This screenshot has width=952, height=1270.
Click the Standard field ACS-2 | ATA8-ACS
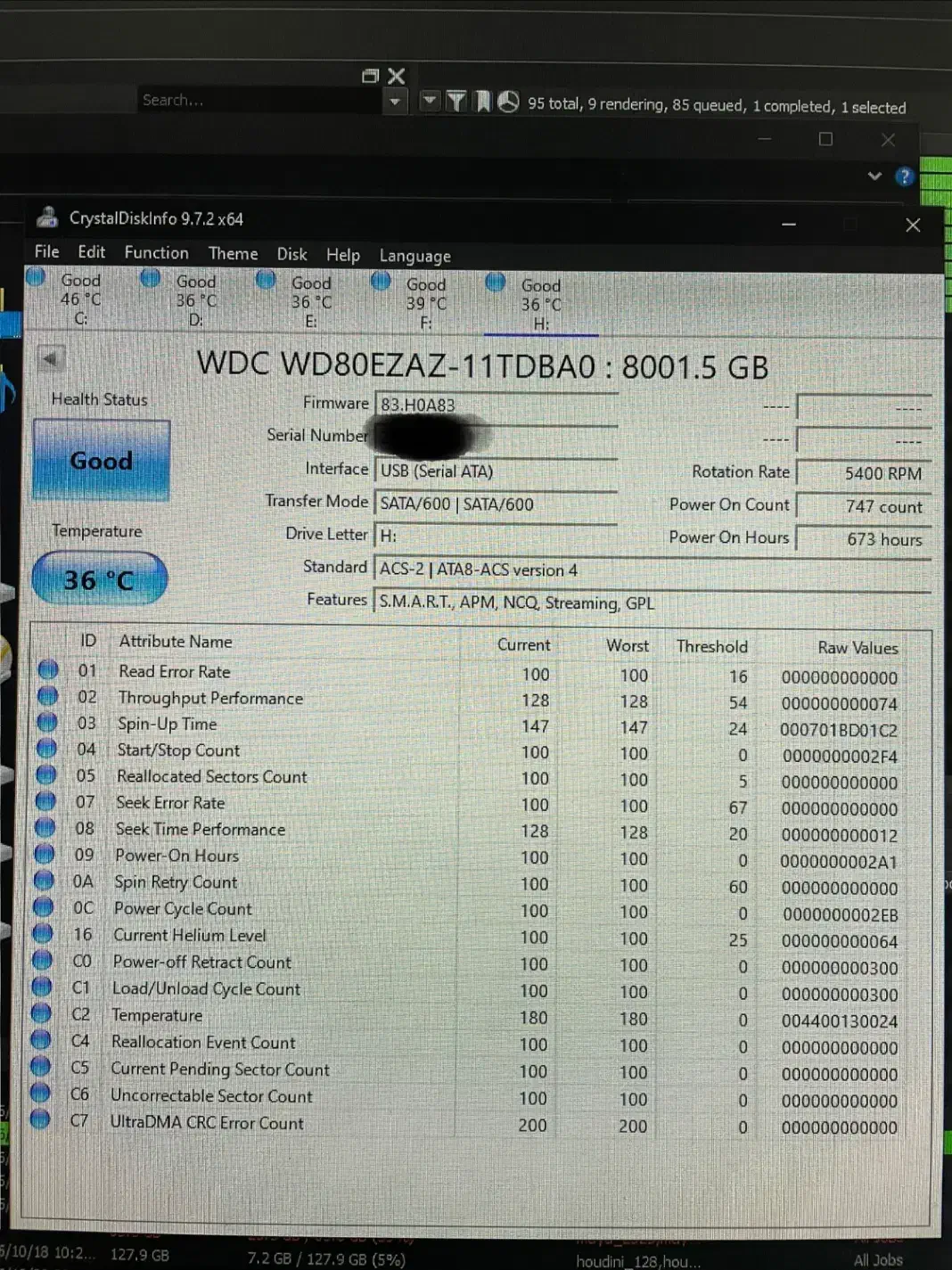click(x=652, y=570)
